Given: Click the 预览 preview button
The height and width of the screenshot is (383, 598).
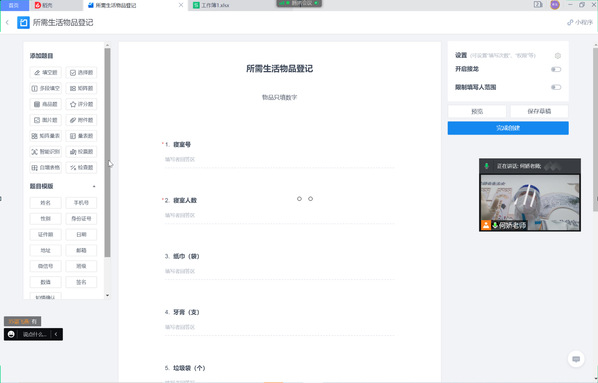Looking at the screenshot, I should [x=477, y=111].
